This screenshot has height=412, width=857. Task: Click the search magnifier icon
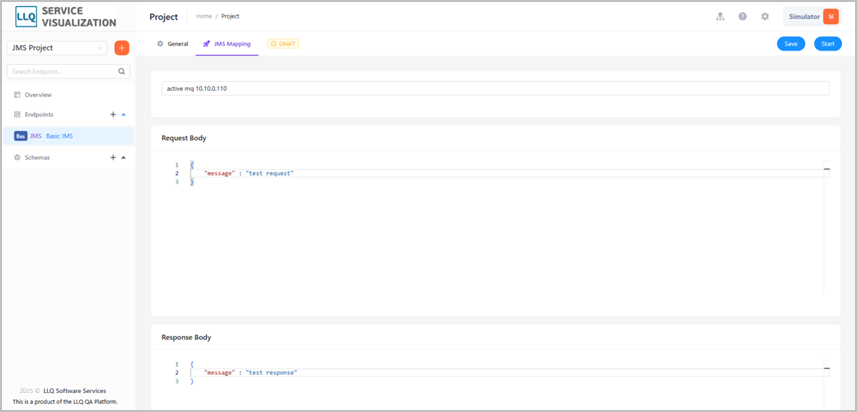tap(121, 71)
